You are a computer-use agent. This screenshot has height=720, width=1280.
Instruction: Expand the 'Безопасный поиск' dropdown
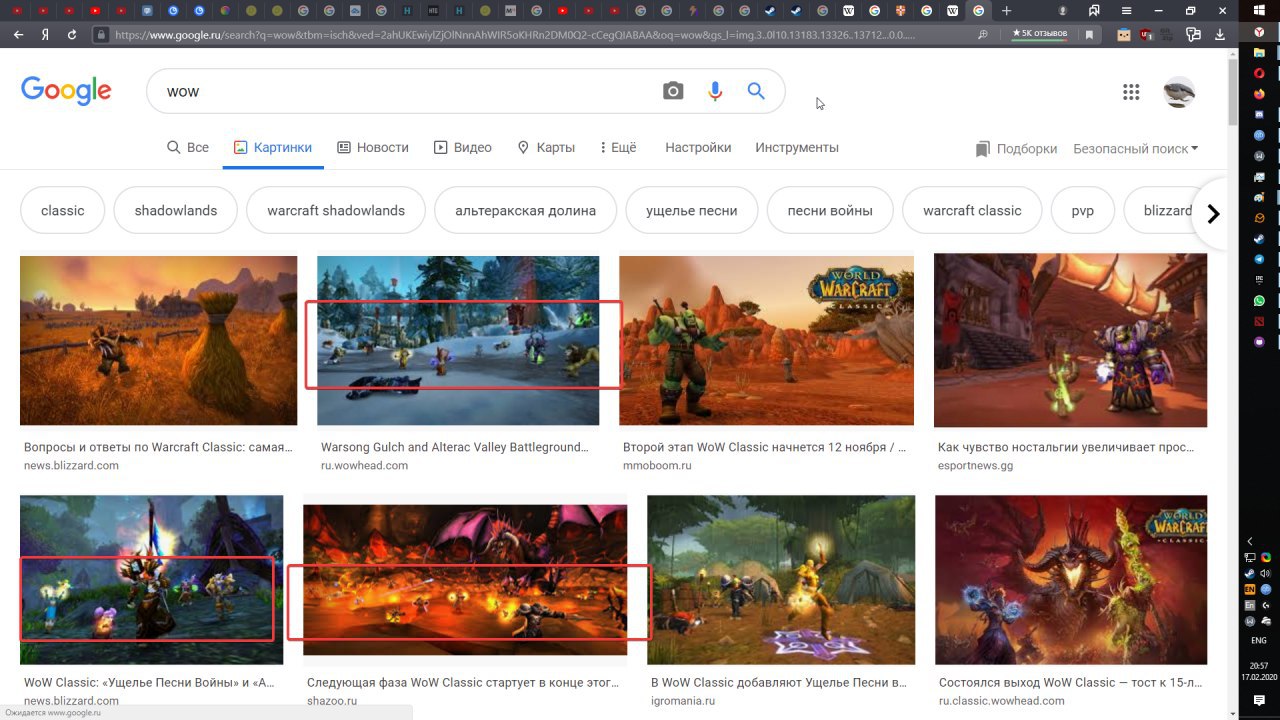point(1135,148)
